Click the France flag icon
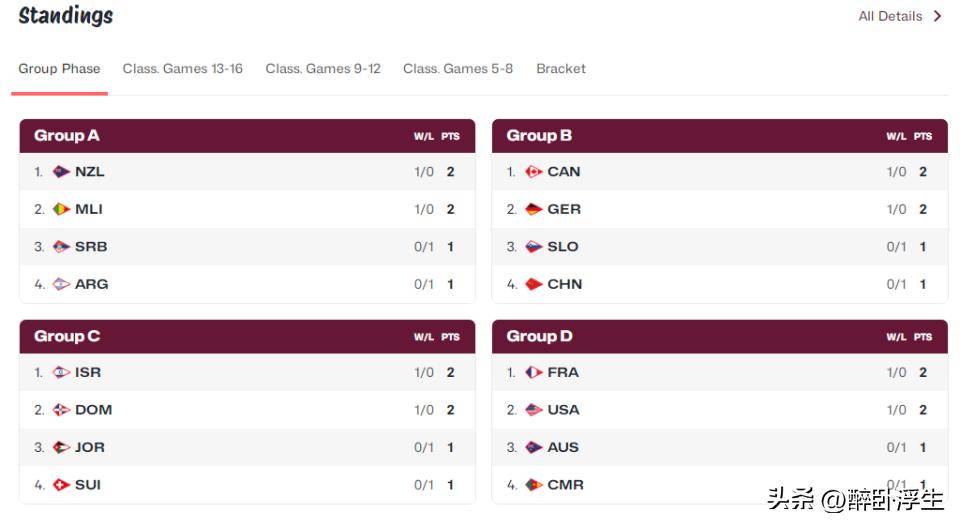This screenshot has height=527, width=960. click(534, 372)
